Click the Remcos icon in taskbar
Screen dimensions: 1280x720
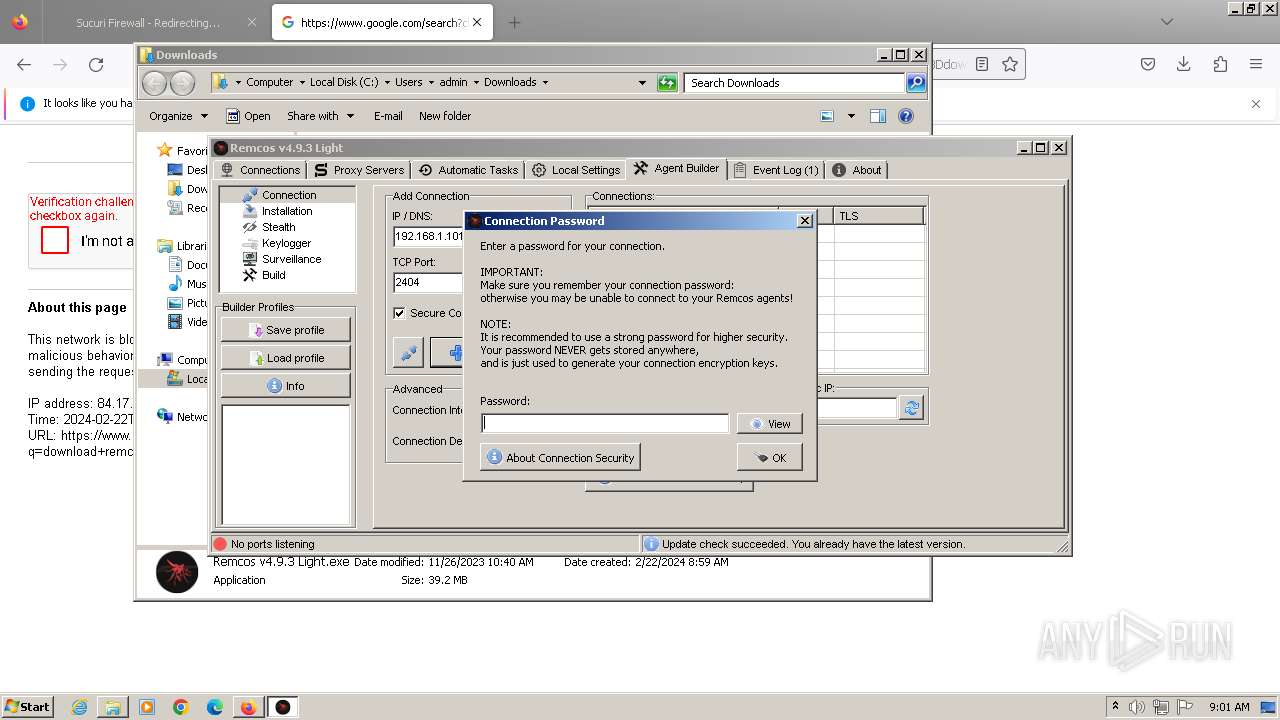tap(283, 707)
